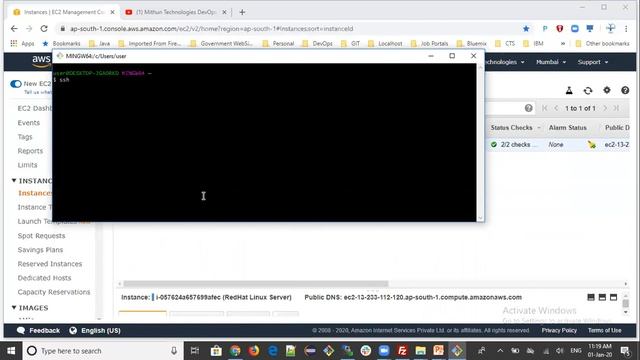Open Chrome from the taskbar
Viewport: 640px width, 360px height.
coord(235,351)
